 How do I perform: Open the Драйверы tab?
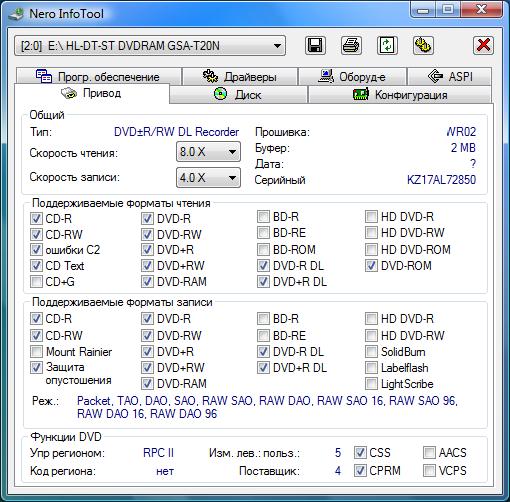[240, 76]
